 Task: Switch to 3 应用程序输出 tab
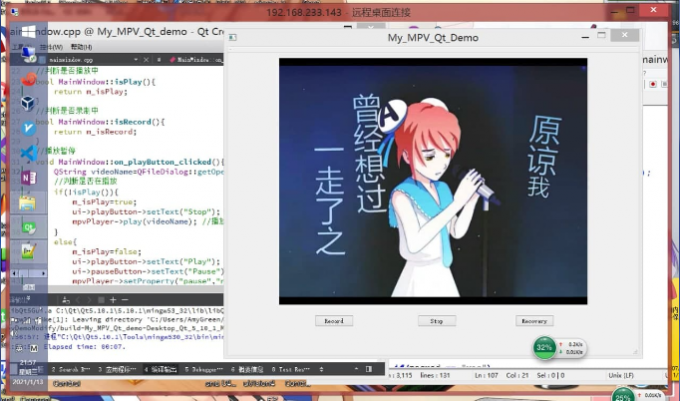click(x=117, y=369)
